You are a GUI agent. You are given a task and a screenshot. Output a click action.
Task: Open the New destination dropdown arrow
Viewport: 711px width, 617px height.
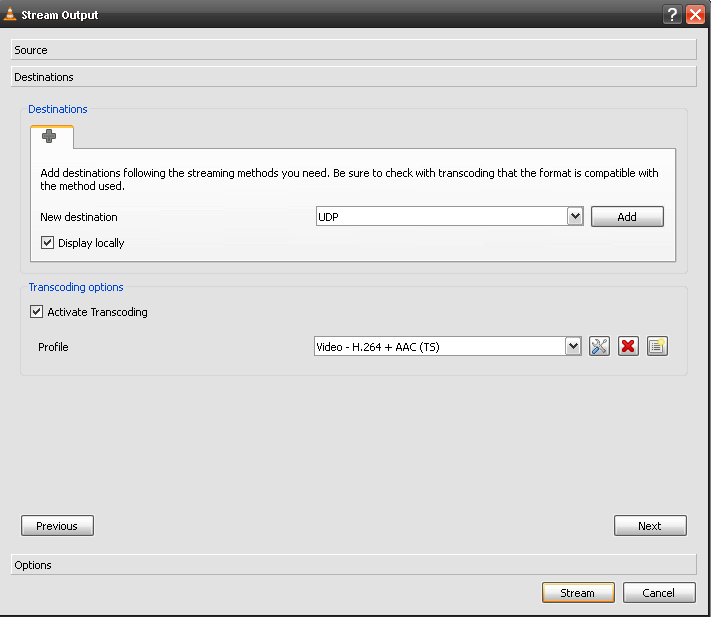[575, 216]
